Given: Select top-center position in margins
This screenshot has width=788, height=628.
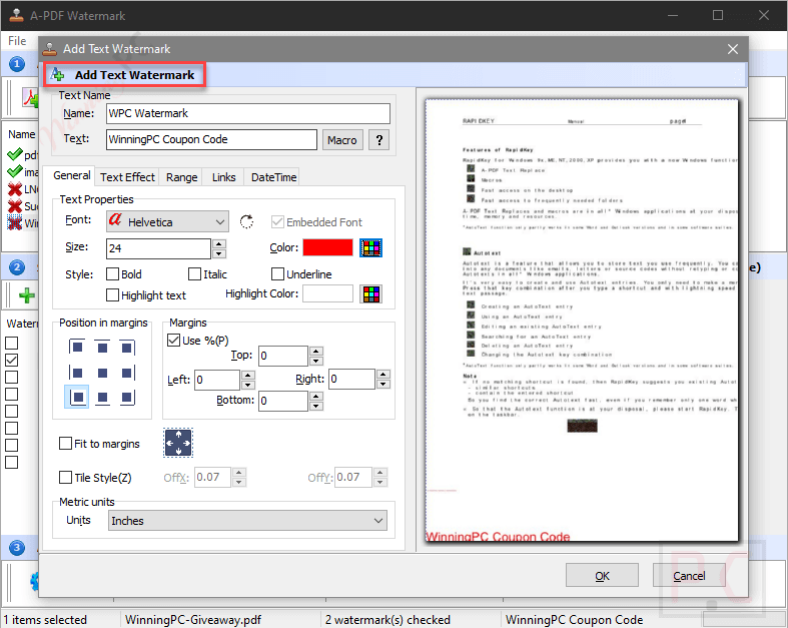Looking at the screenshot, I should click(x=103, y=347).
